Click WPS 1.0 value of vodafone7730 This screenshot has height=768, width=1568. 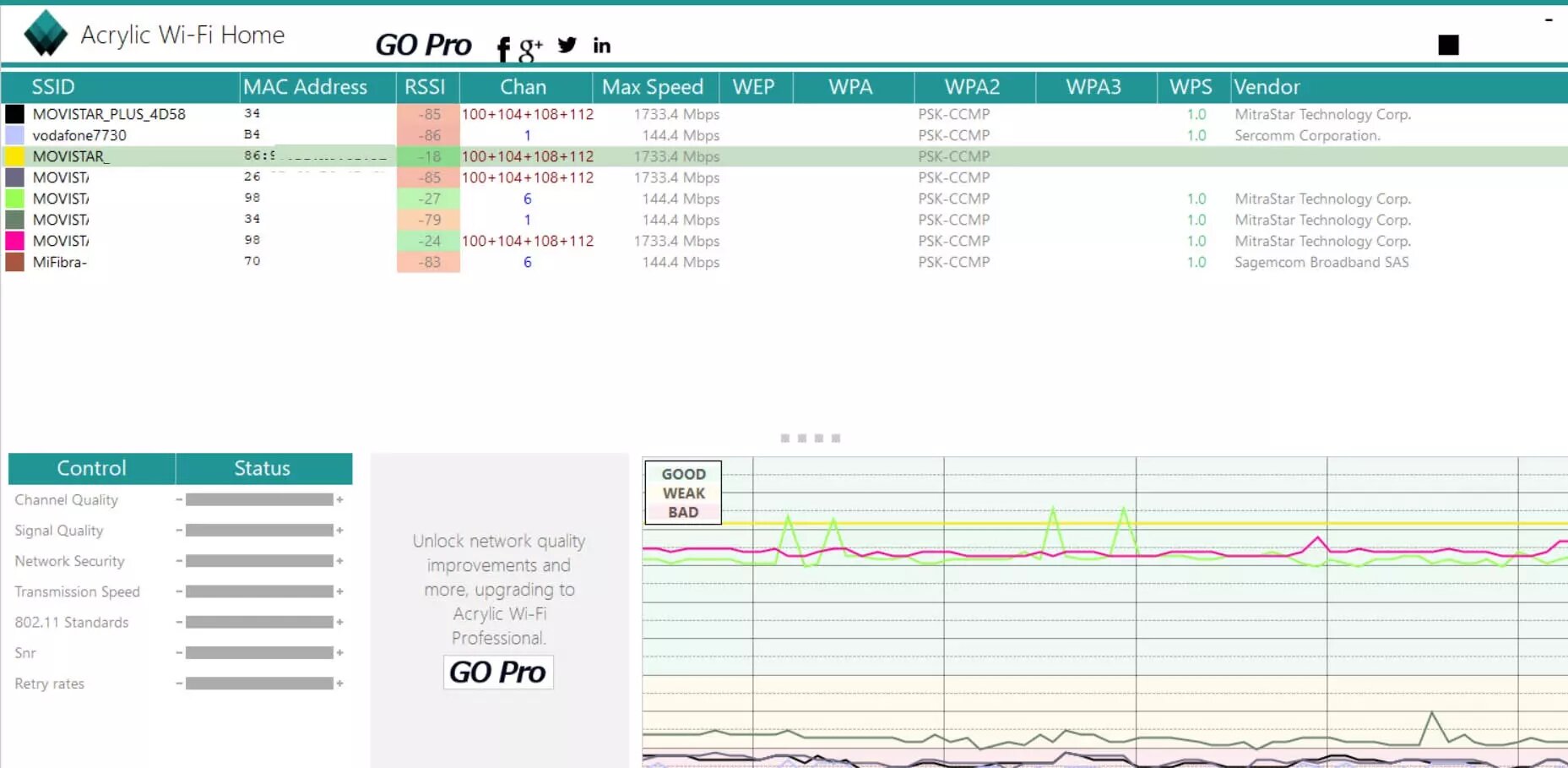1196,135
